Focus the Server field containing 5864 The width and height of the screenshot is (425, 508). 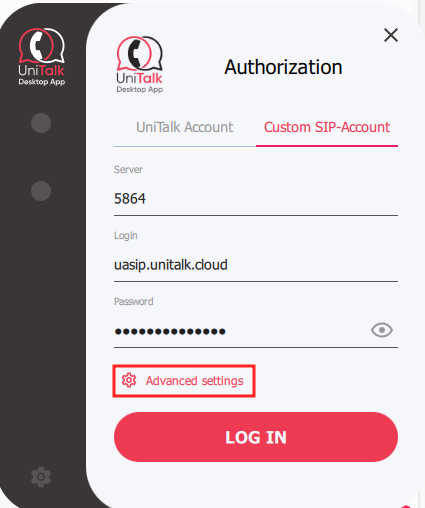click(x=256, y=199)
